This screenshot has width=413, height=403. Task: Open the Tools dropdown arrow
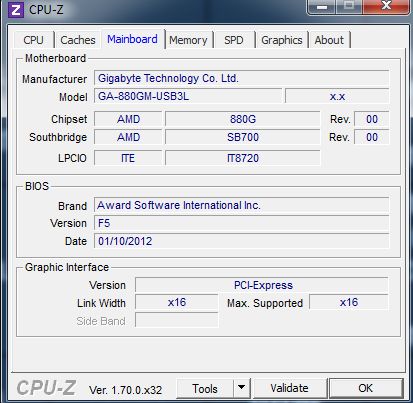pyautogui.click(x=242, y=388)
